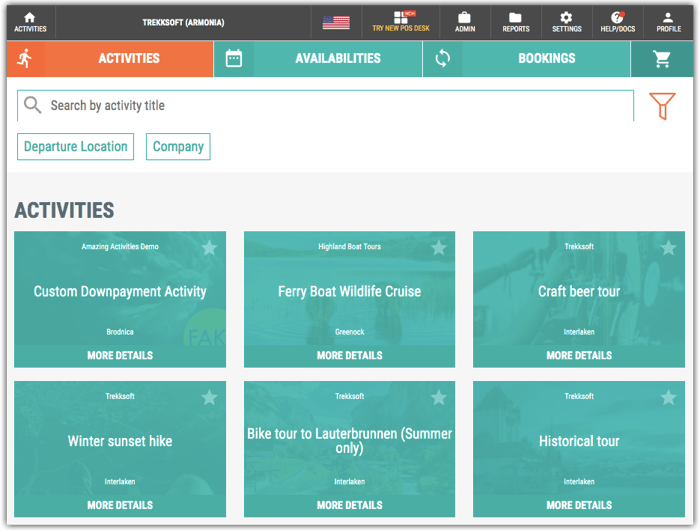
Task: Expand the Company filter
Action: click(x=178, y=147)
